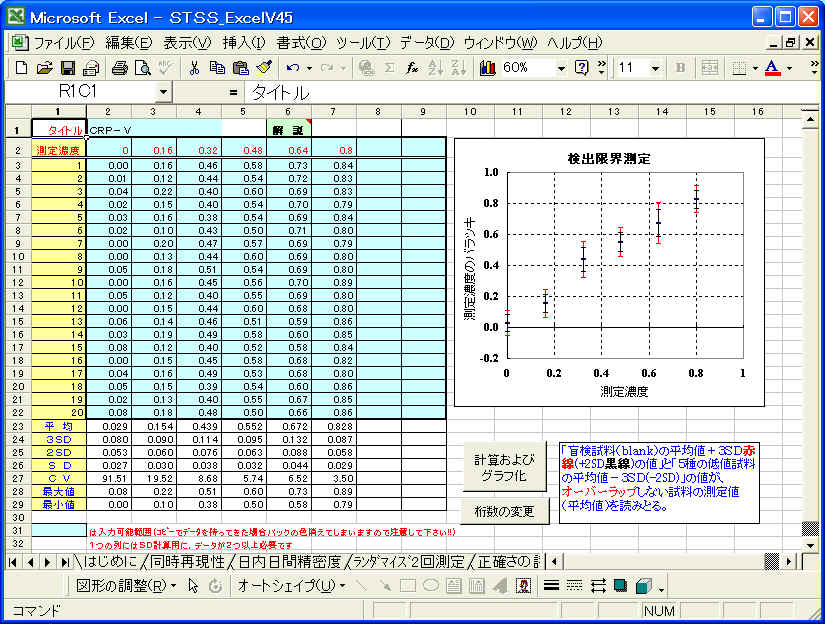
Task: Sort the data in descending order
Action: coord(458,68)
